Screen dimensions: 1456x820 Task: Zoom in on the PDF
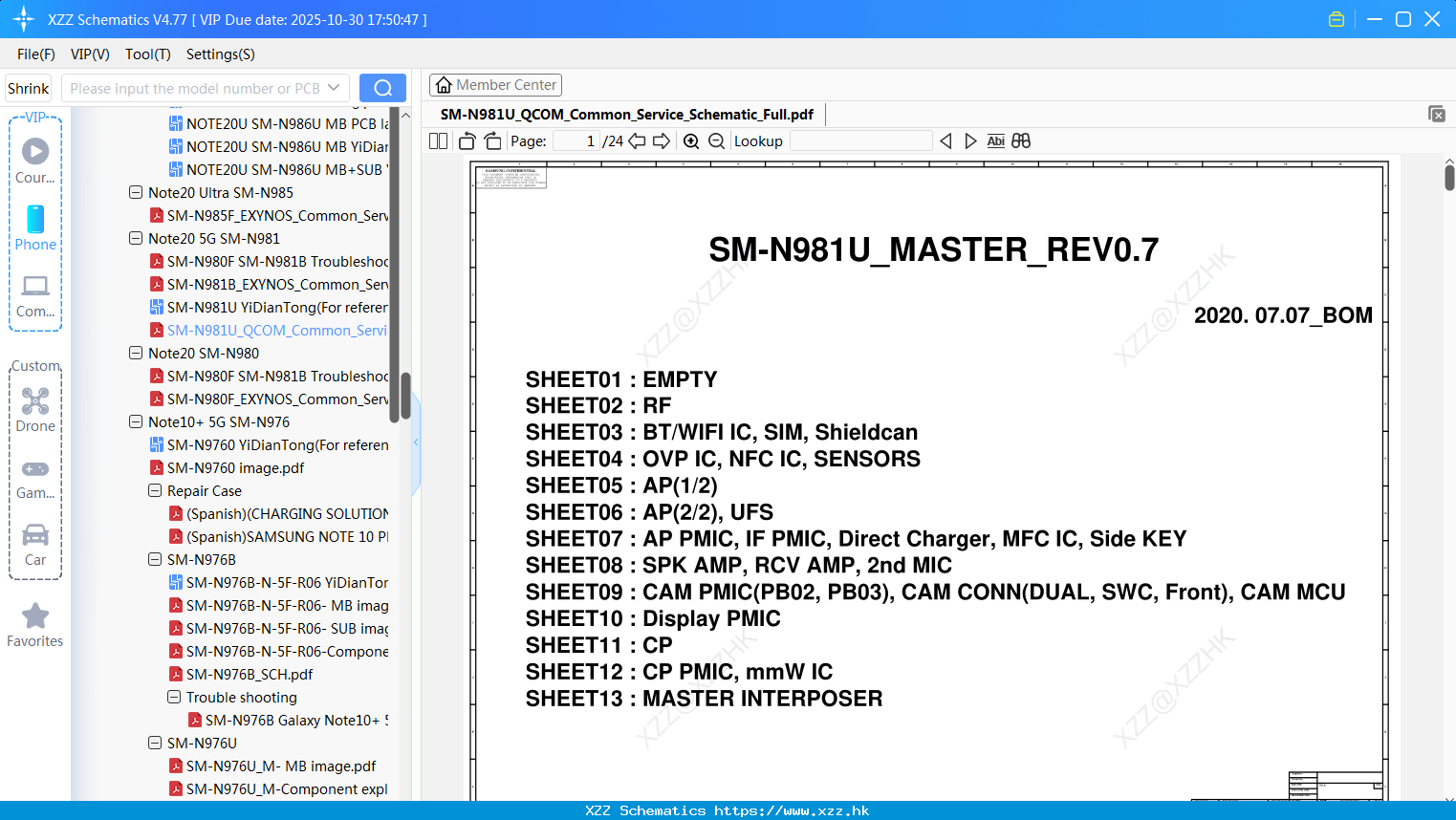pyautogui.click(x=691, y=141)
